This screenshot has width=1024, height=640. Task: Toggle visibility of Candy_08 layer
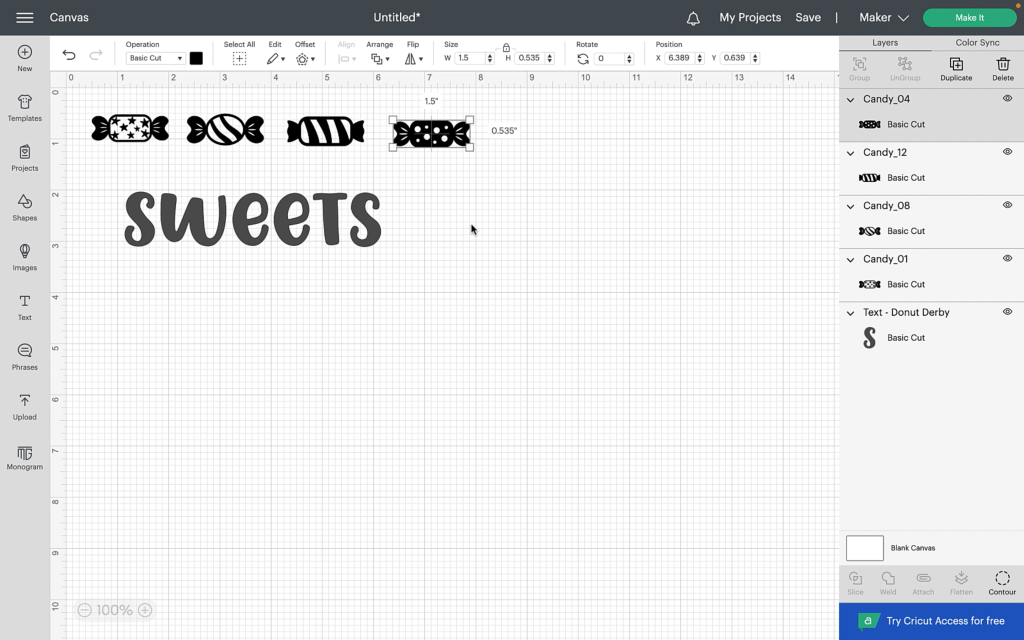[1007, 205]
